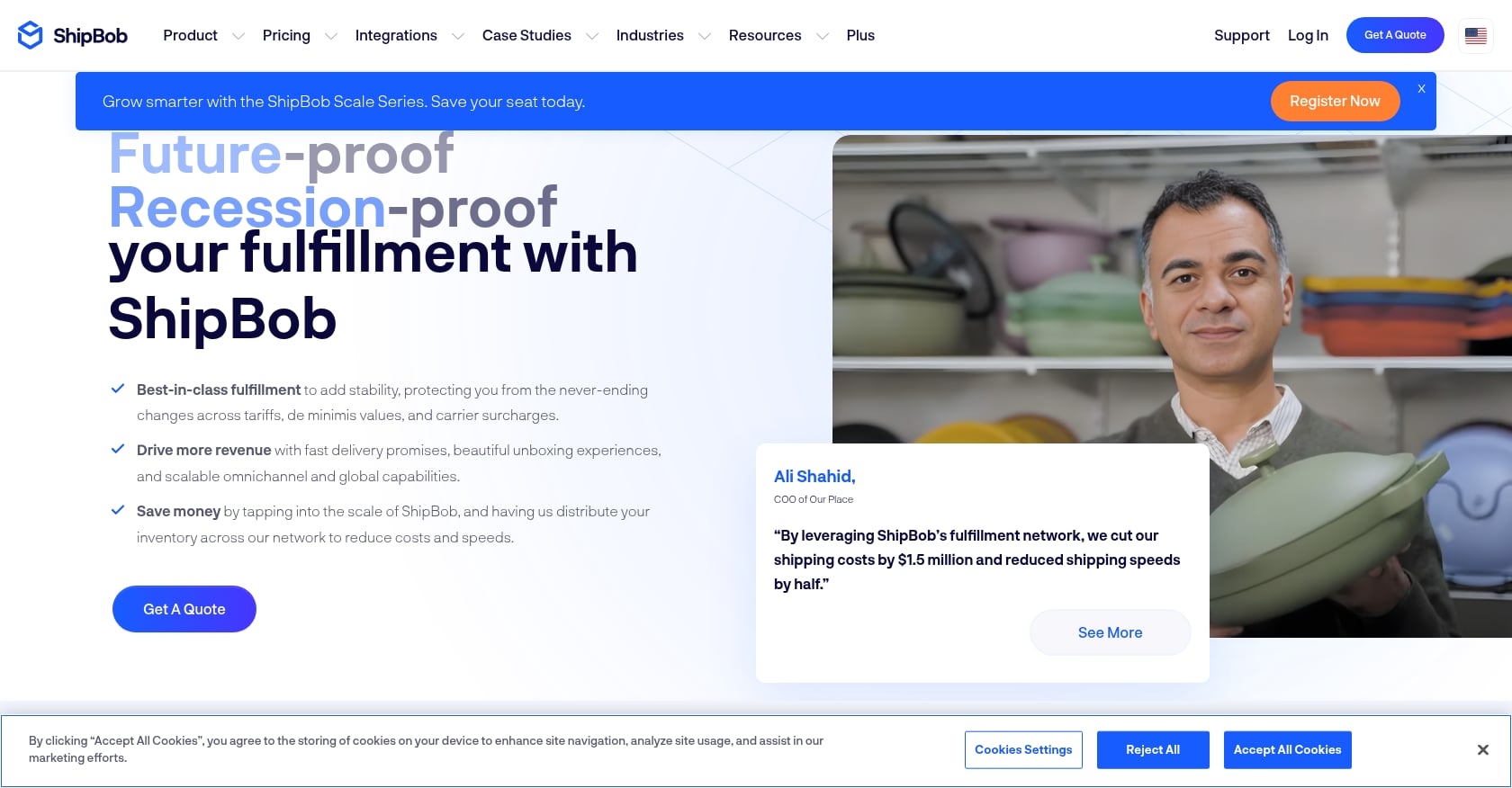Click the Scale Series banner message
The image size is (1512, 788).
coord(344,102)
